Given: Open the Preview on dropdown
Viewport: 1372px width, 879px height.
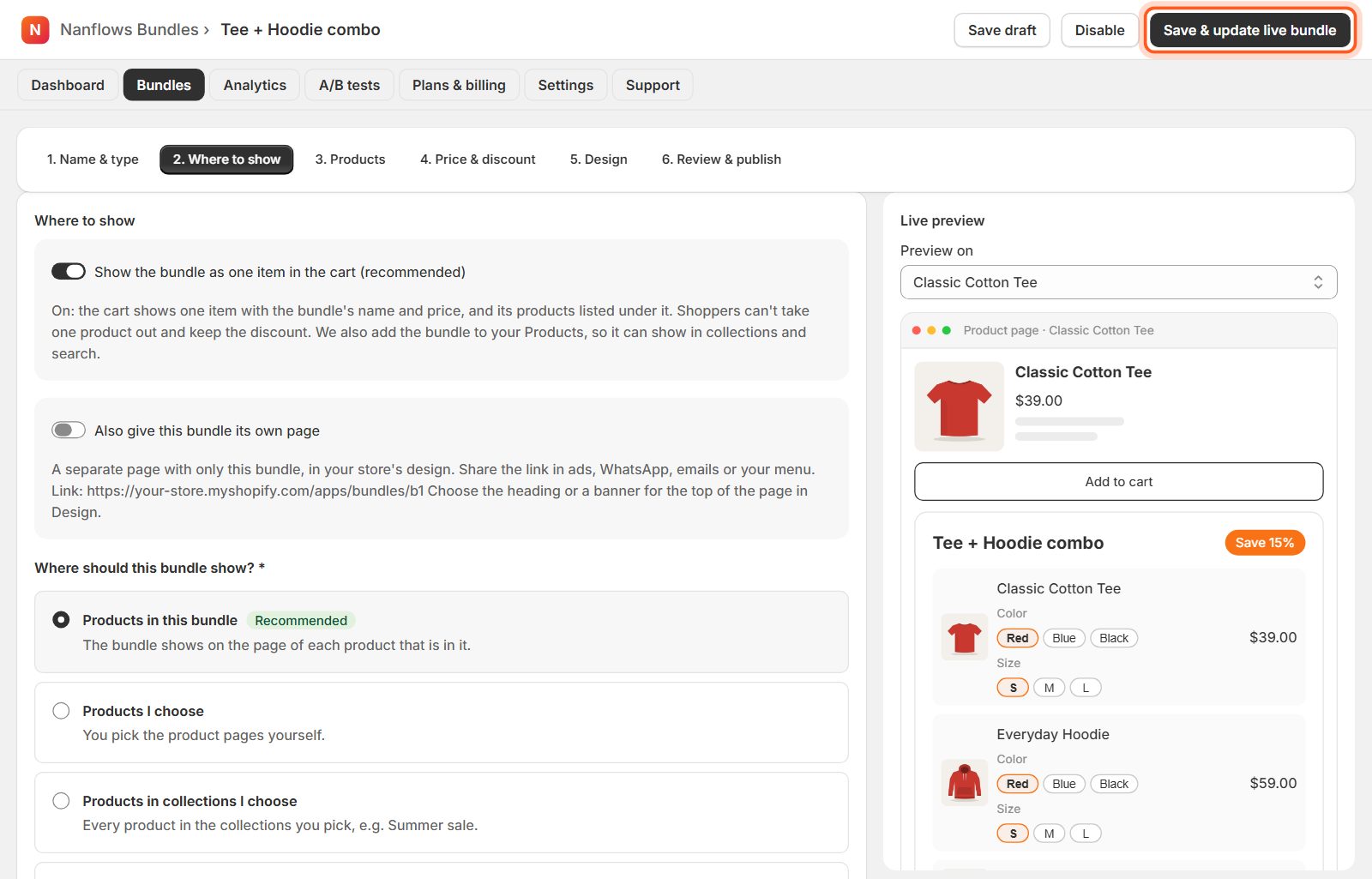Looking at the screenshot, I should 1118,282.
